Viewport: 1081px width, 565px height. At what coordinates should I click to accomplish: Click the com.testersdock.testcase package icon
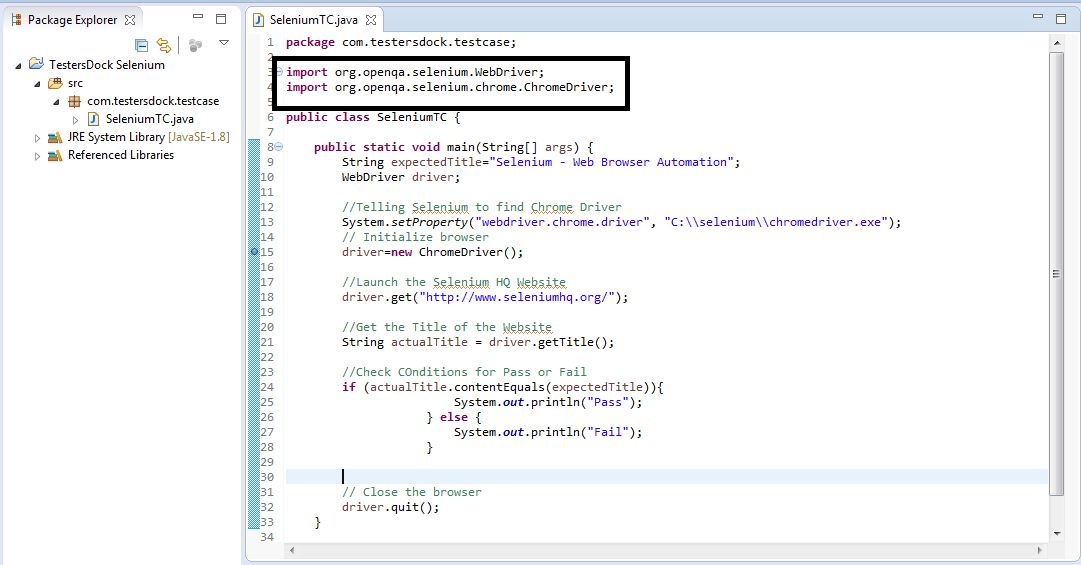pyautogui.click(x=74, y=101)
